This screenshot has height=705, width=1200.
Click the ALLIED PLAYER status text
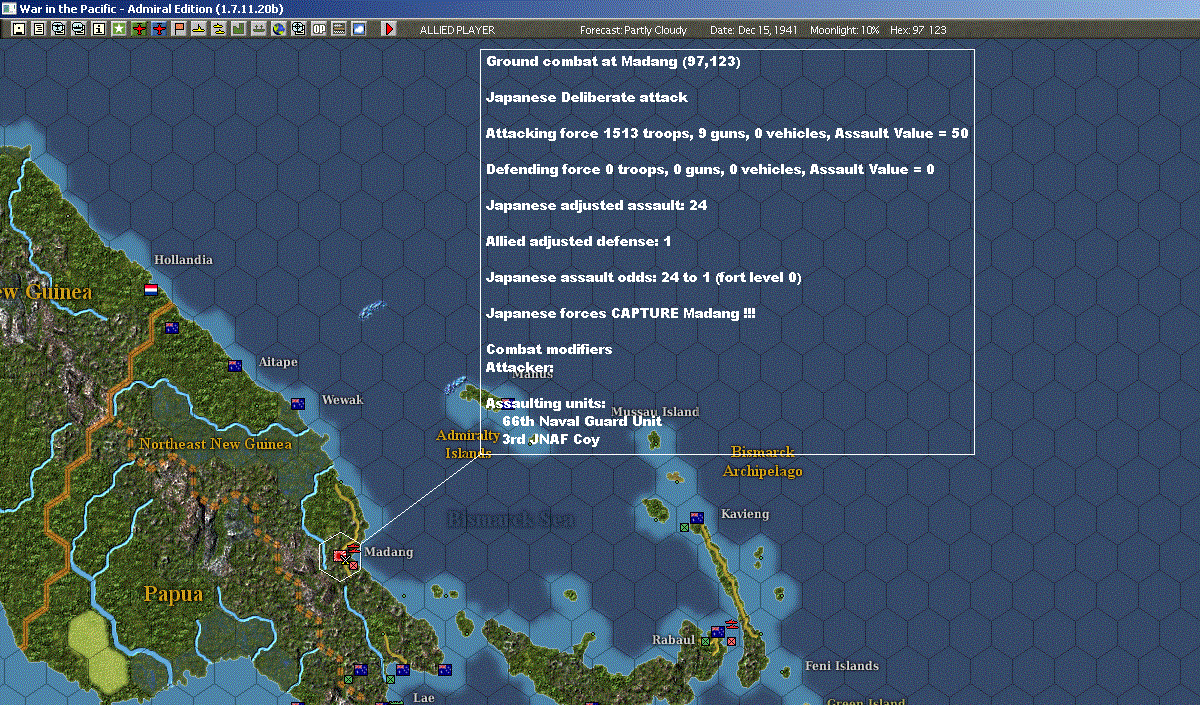click(457, 30)
